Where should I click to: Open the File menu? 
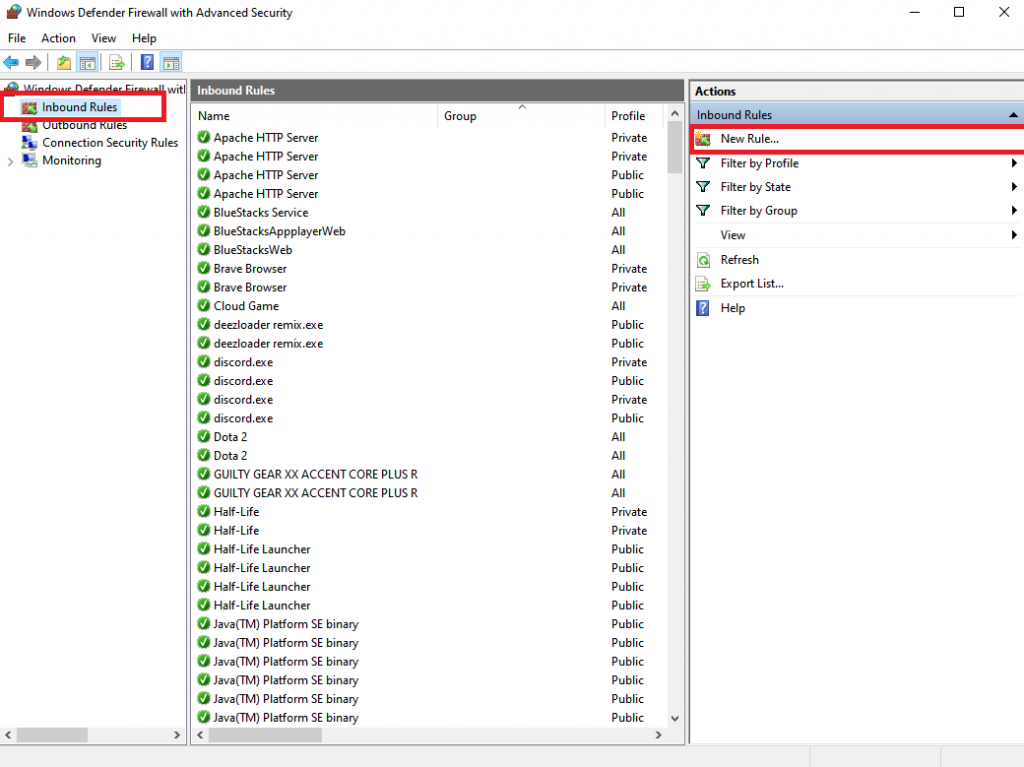[17, 38]
